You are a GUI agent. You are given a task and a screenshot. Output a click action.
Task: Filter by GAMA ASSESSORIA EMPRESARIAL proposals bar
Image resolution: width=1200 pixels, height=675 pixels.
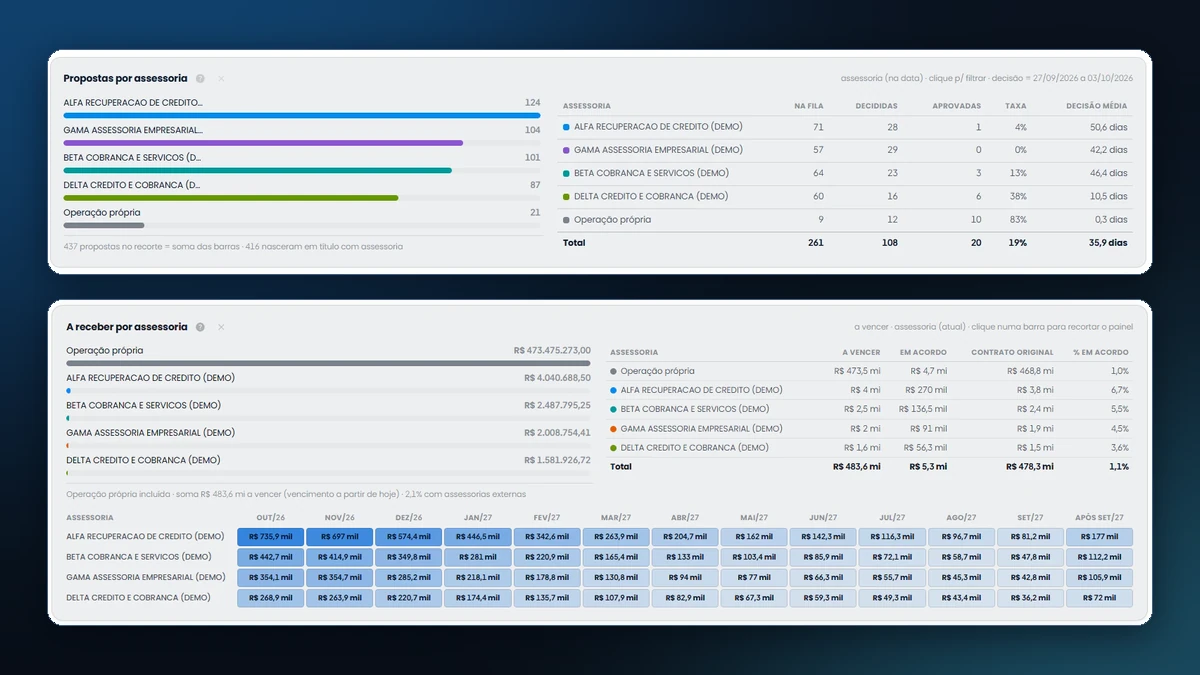302,135
